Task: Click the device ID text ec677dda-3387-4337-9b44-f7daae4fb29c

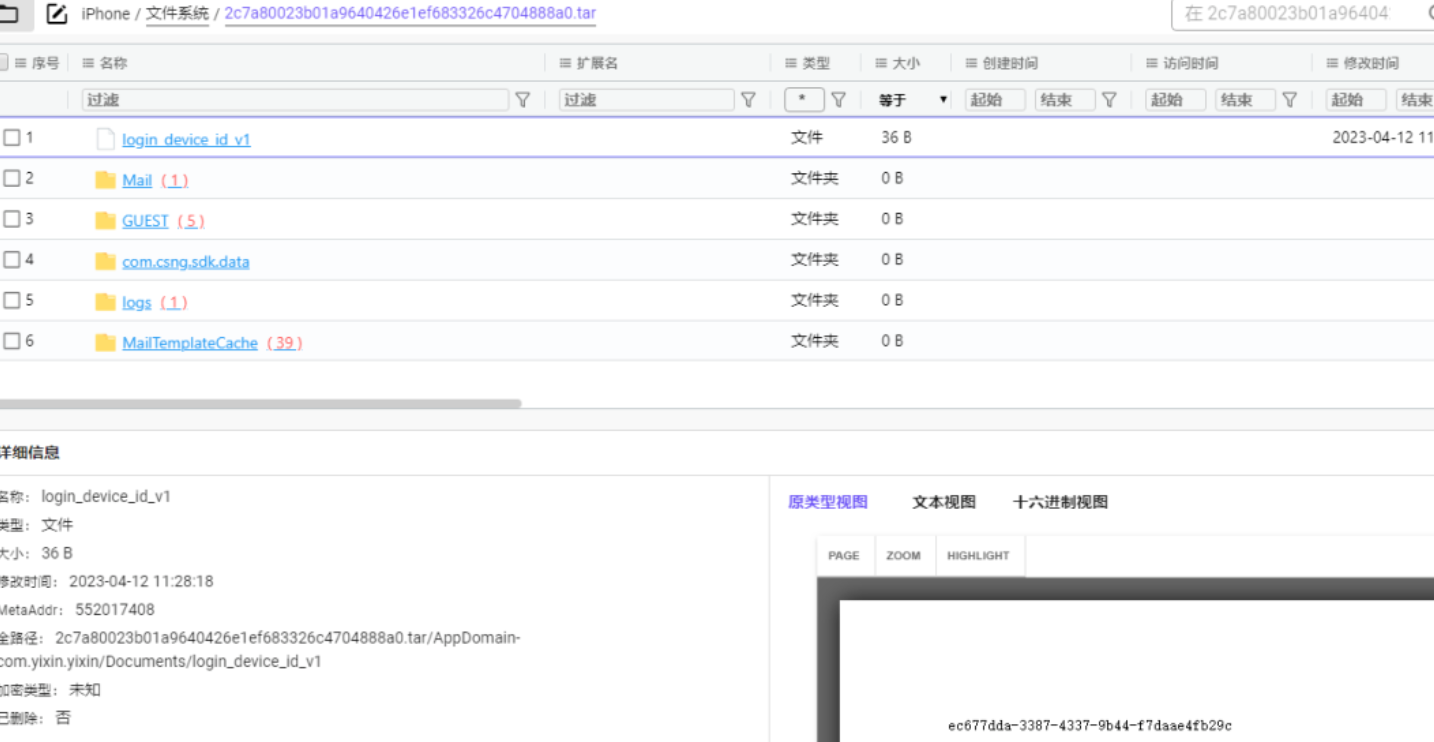Action: pos(1090,726)
